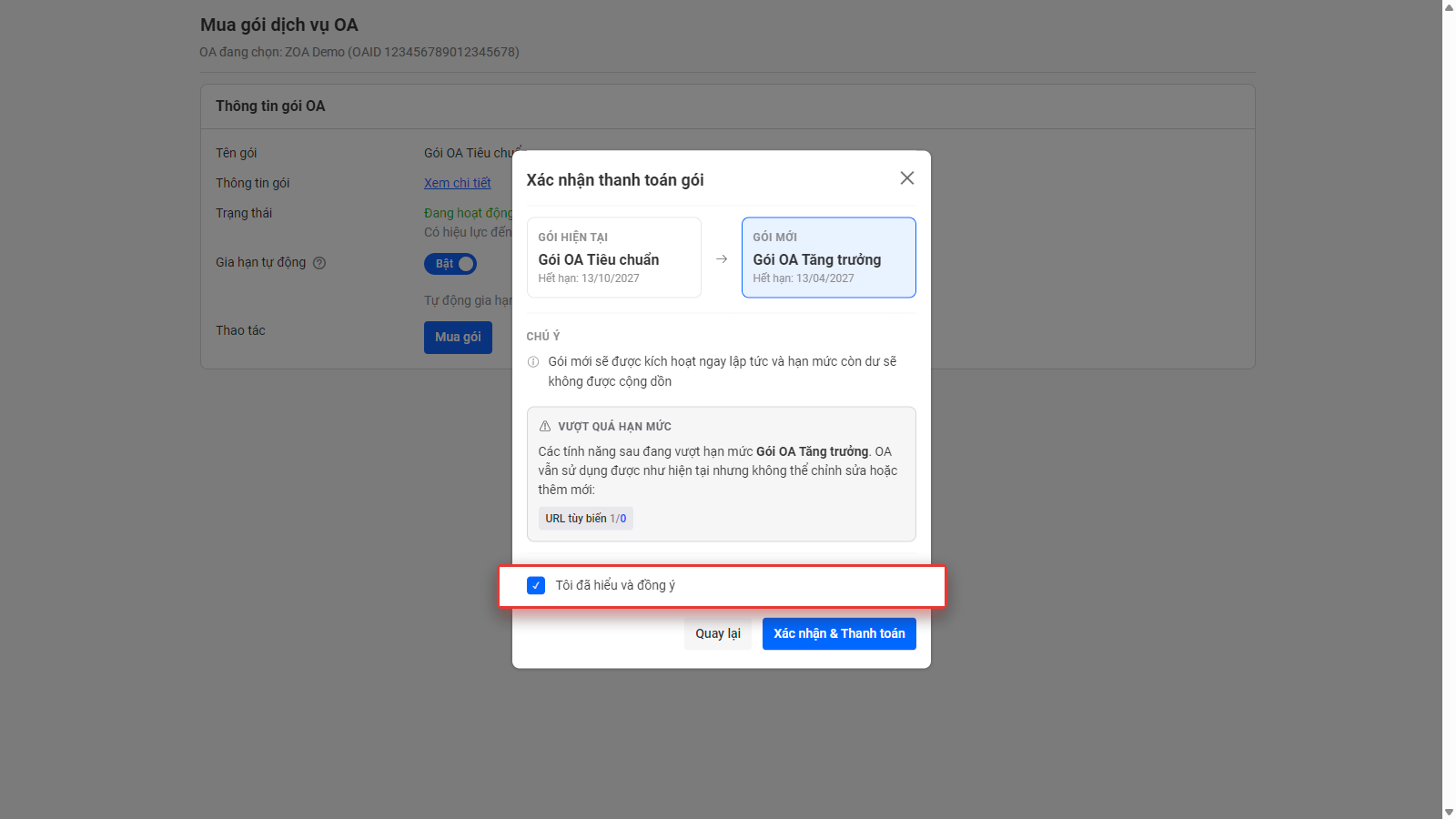Close the payment confirmation dialog
1456x819 pixels.
pyautogui.click(x=906, y=178)
